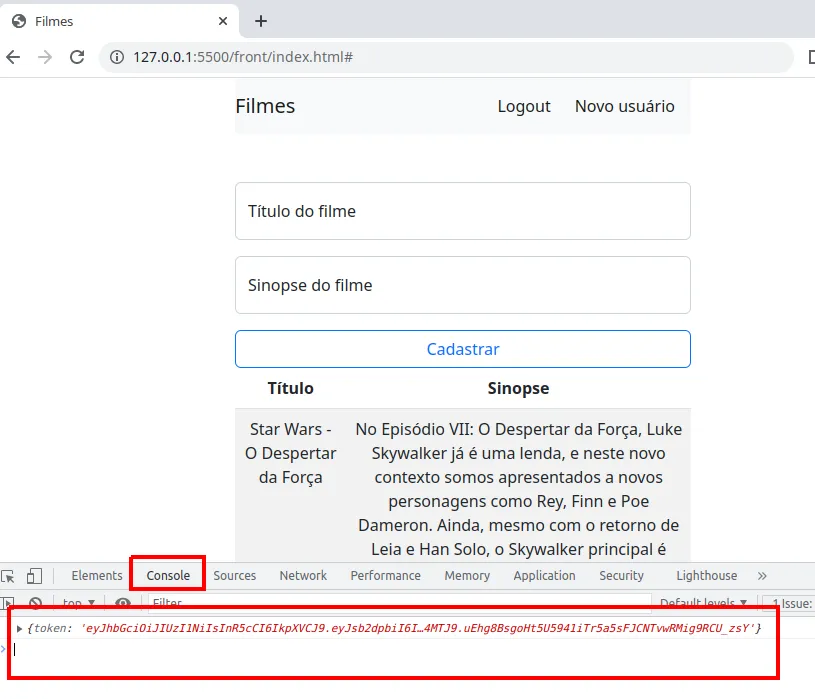
Task: Expand the token object in console
Action: tap(19, 629)
